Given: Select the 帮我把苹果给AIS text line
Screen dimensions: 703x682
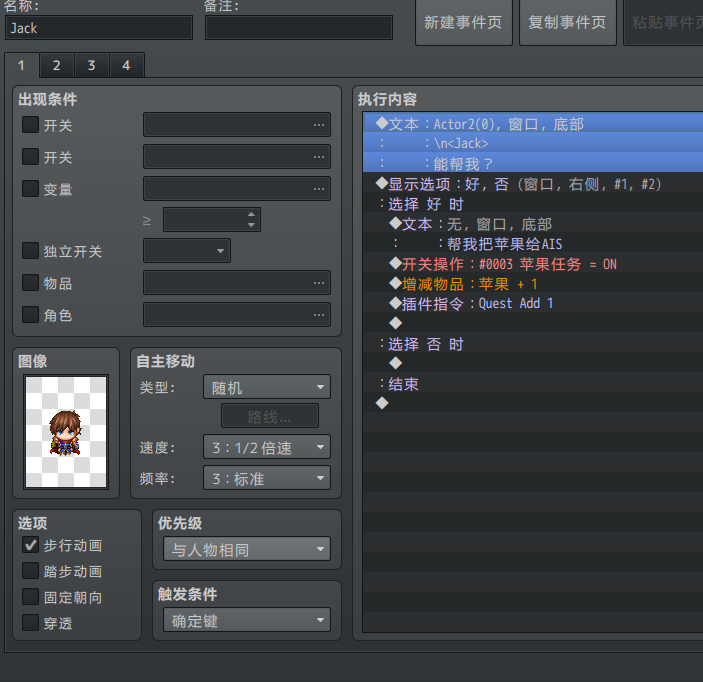Looking at the screenshot, I should tap(533, 244).
